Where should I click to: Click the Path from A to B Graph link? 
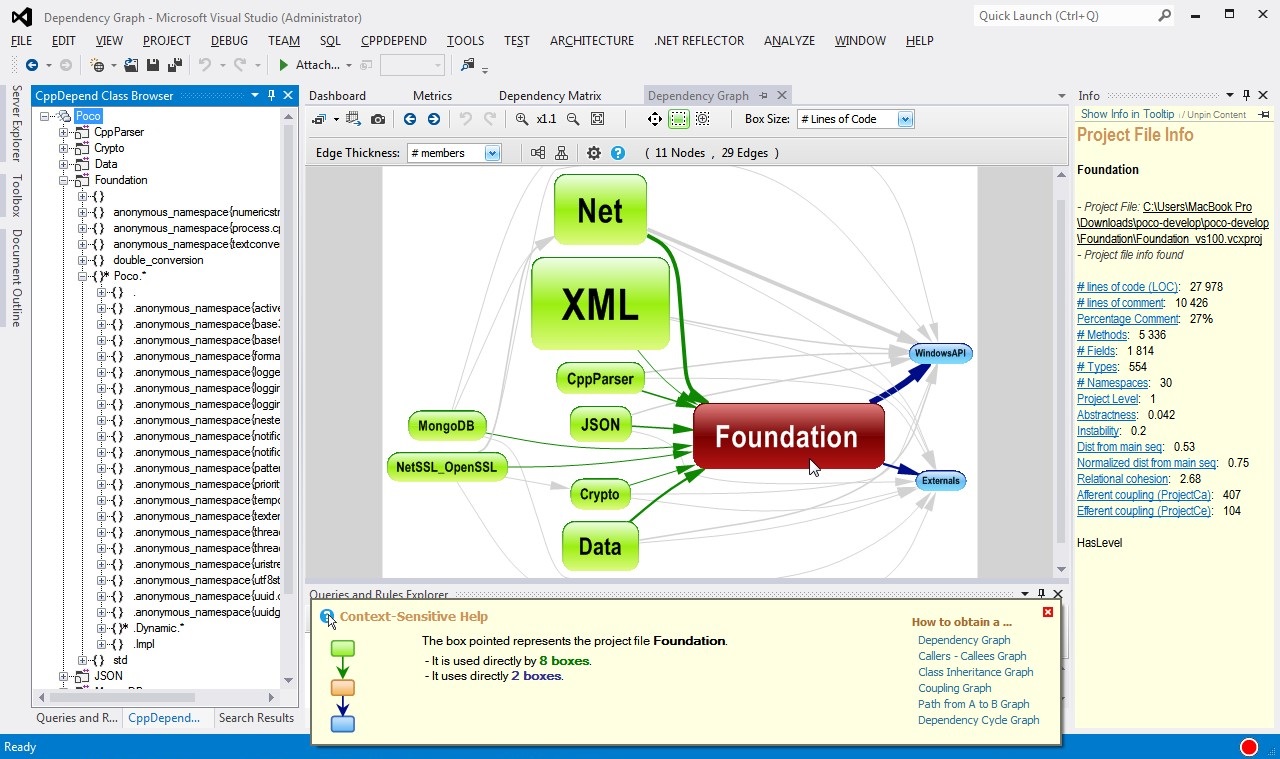973,704
